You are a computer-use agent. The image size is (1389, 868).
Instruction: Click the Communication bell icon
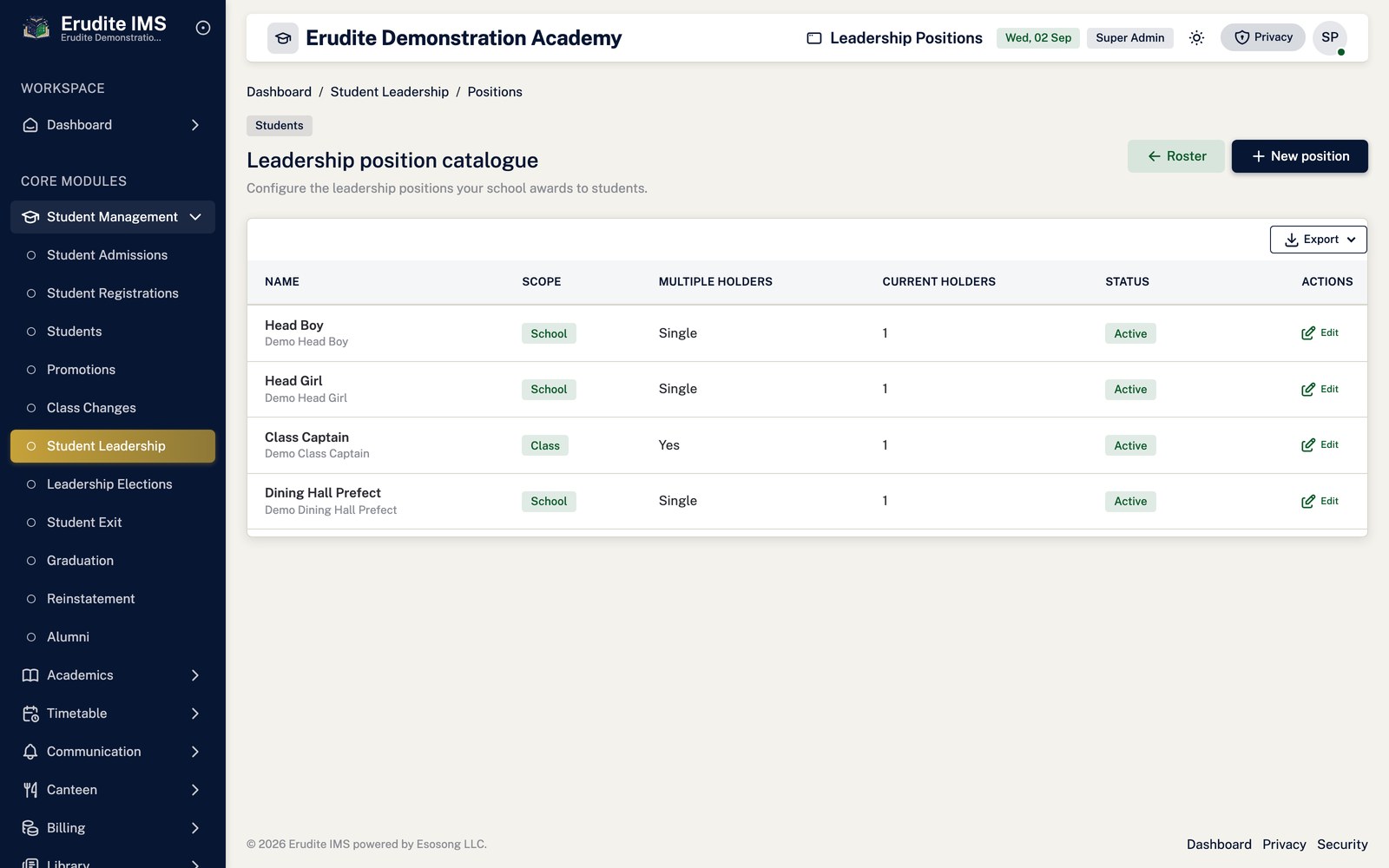click(x=30, y=752)
